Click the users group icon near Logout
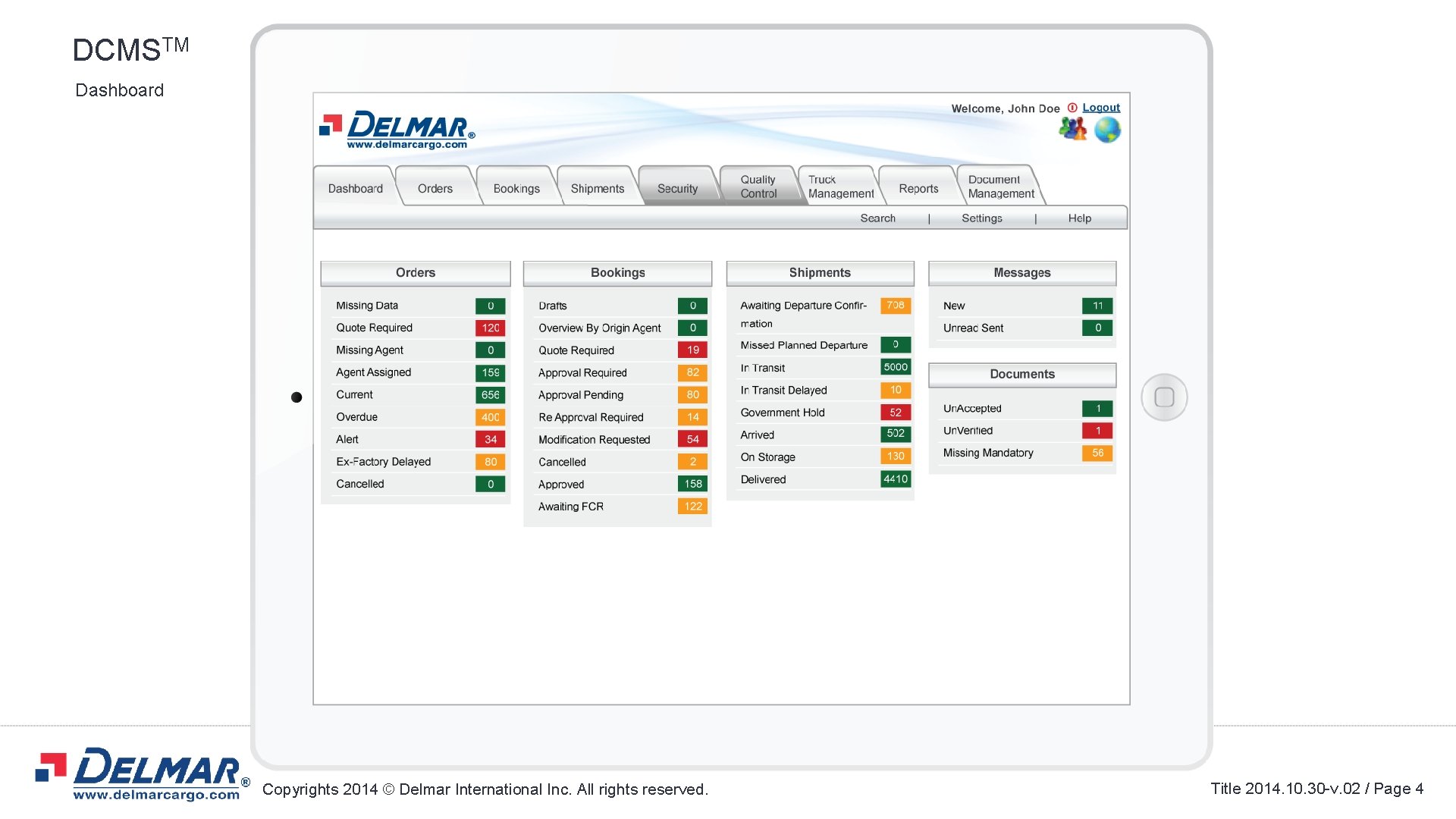The image size is (1456, 819). tap(1072, 130)
